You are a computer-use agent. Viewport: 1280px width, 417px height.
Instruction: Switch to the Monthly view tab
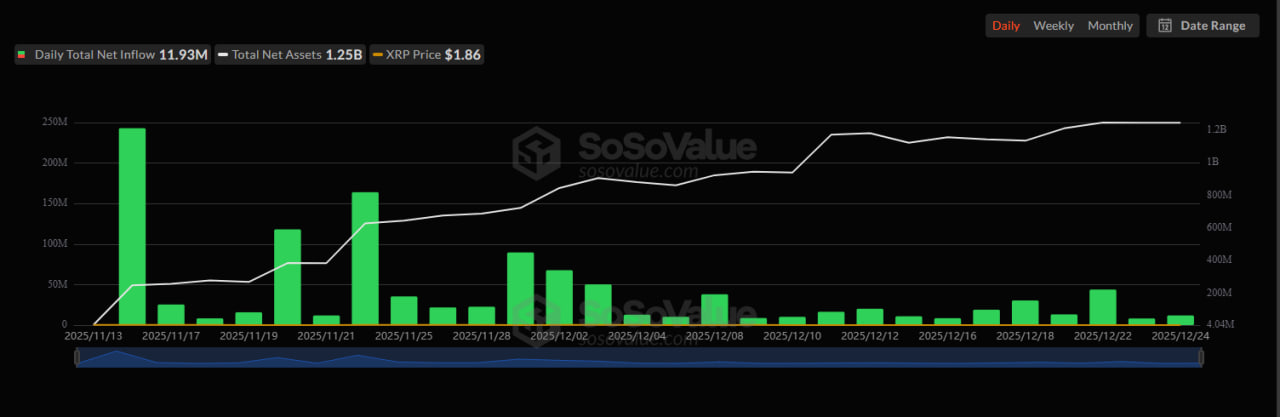click(x=1110, y=26)
